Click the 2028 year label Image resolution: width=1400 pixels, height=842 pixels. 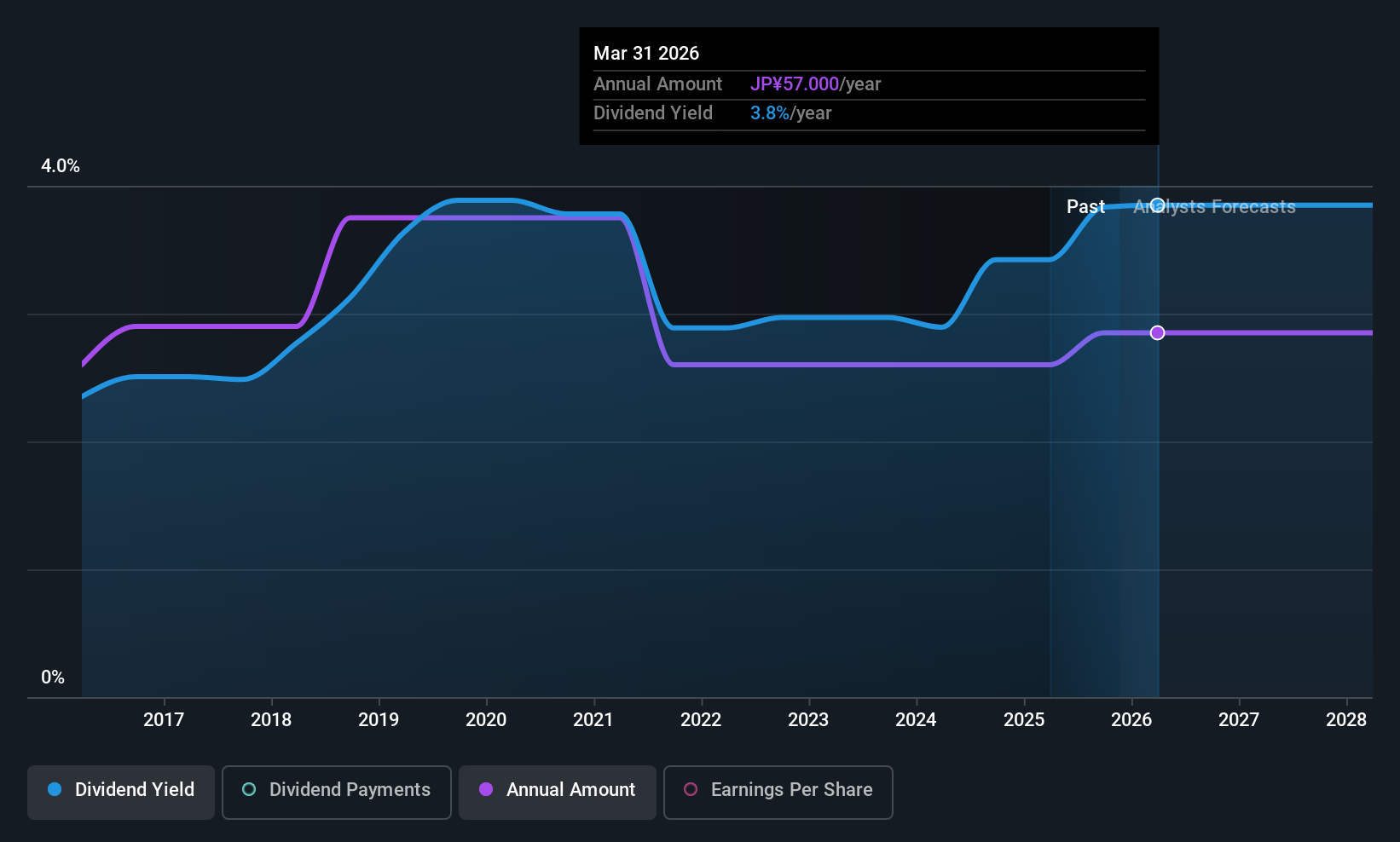click(1346, 719)
